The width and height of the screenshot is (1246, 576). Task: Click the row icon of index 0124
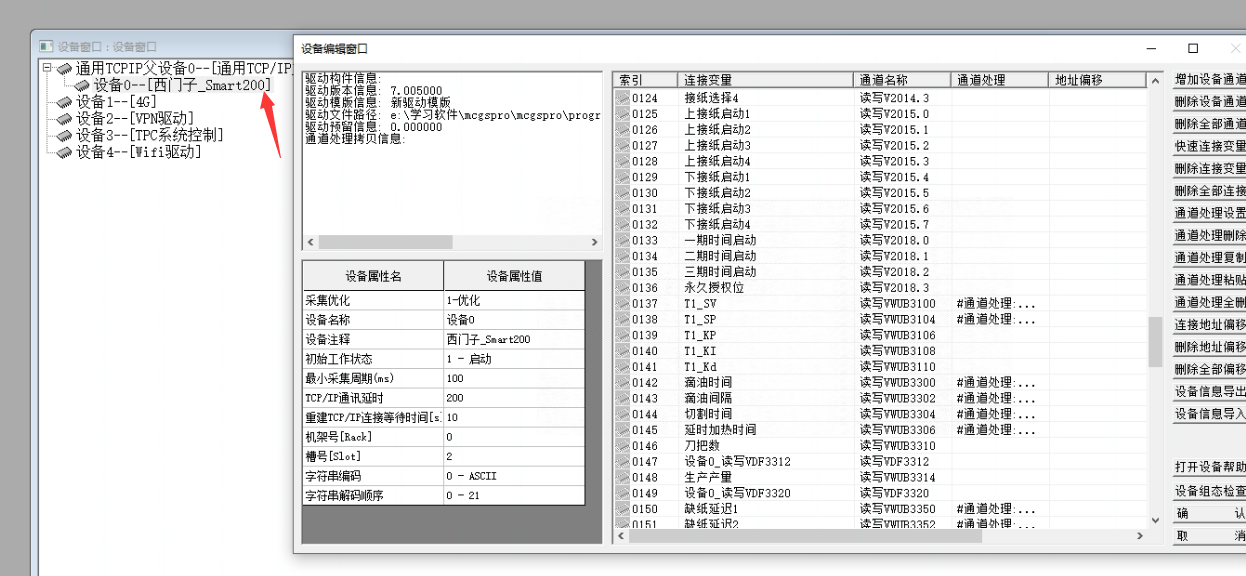(622, 98)
